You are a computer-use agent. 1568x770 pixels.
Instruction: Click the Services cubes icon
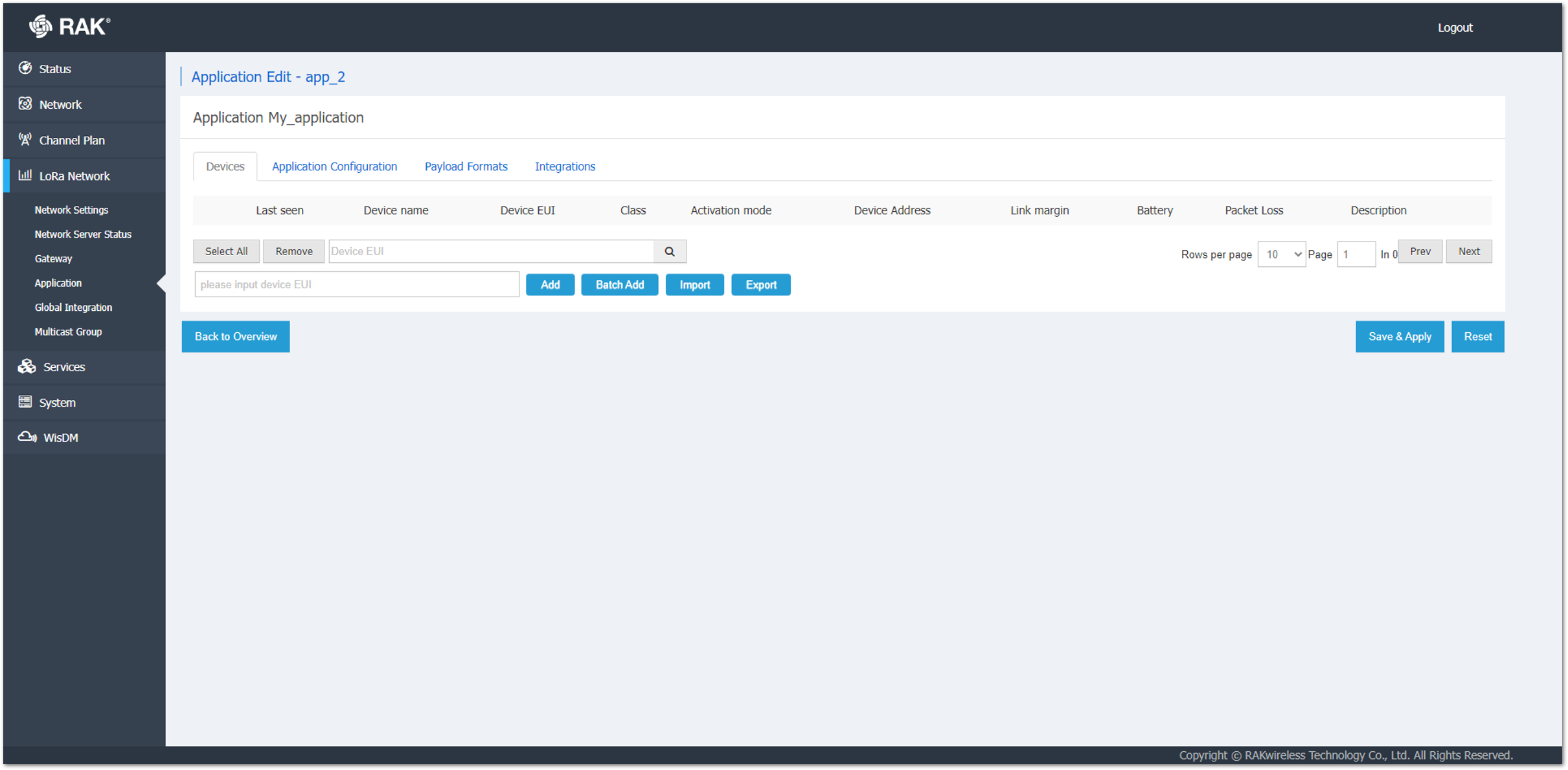coord(27,367)
